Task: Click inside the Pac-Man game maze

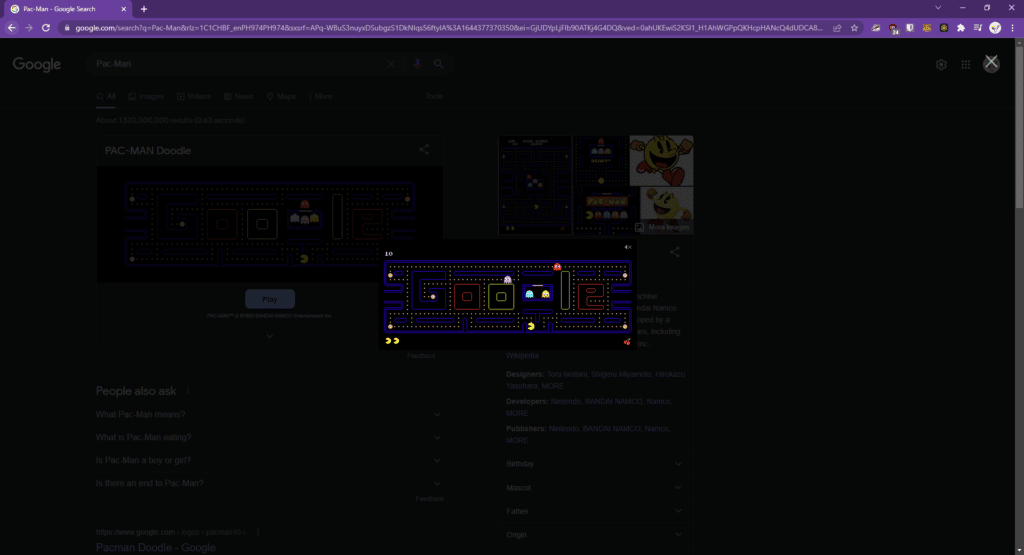Action: (507, 296)
